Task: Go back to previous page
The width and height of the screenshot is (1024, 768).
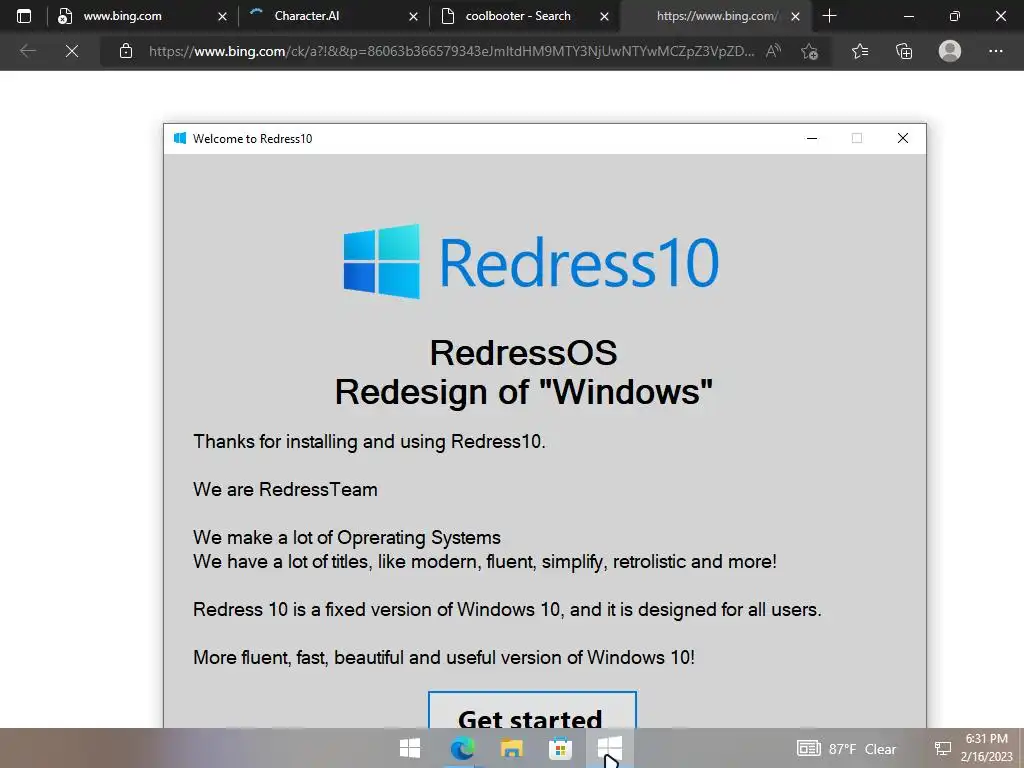Action: click(x=27, y=51)
